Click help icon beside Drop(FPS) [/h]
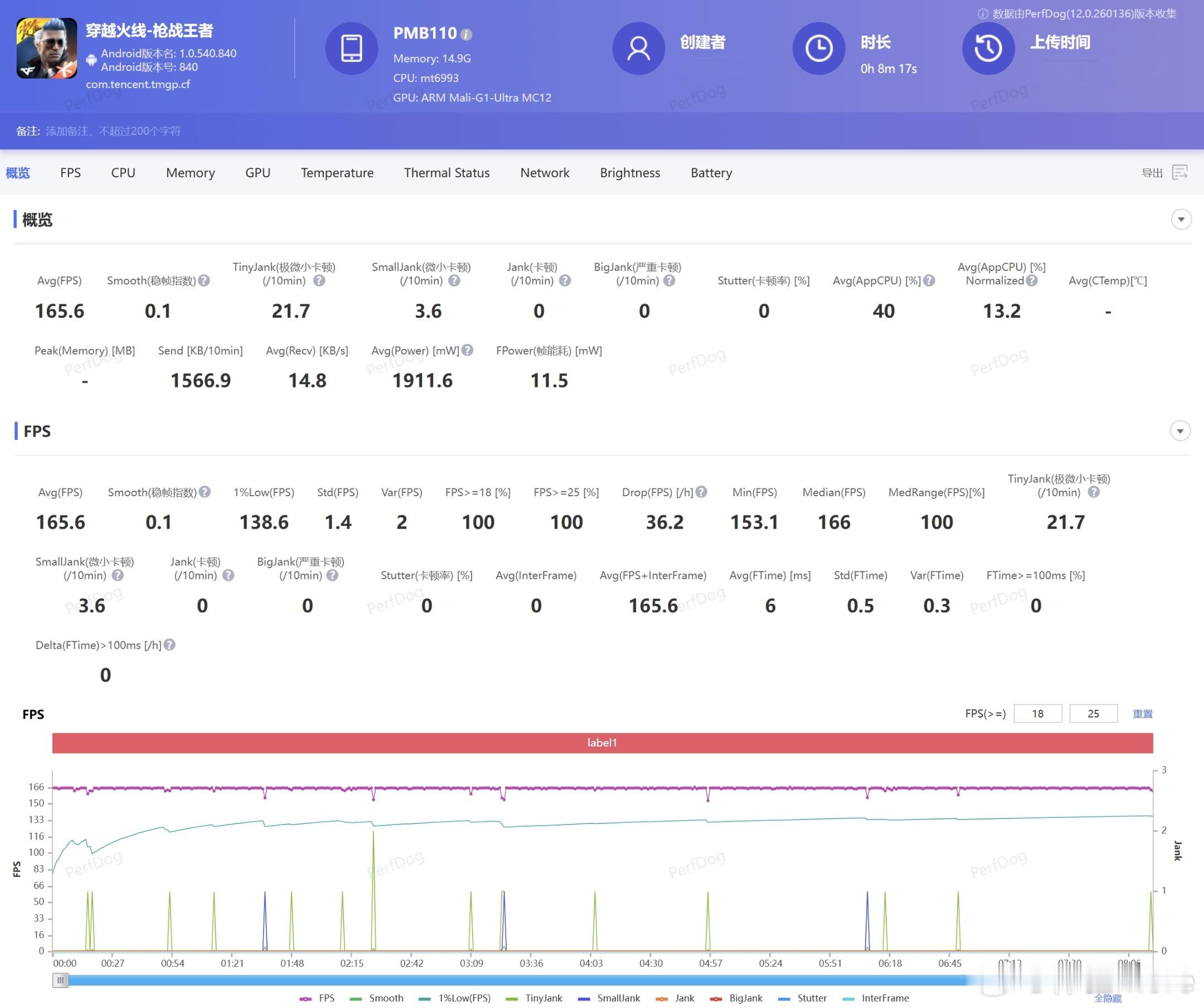The height and width of the screenshot is (1008, 1204). pyautogui.click(x=701, y=491)
